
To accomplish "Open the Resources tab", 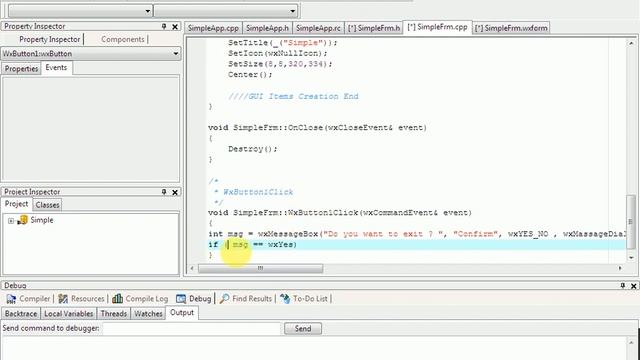I will (x=81, y=299).
